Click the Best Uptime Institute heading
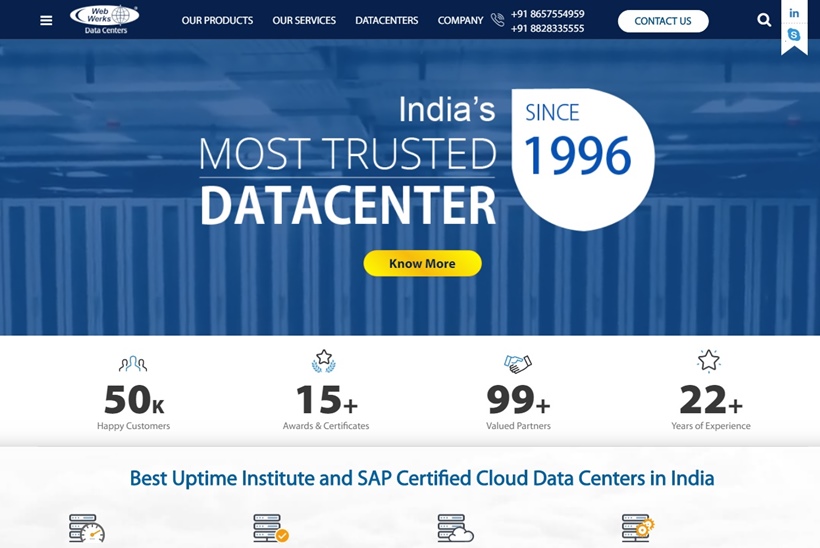 coord(422,478)
